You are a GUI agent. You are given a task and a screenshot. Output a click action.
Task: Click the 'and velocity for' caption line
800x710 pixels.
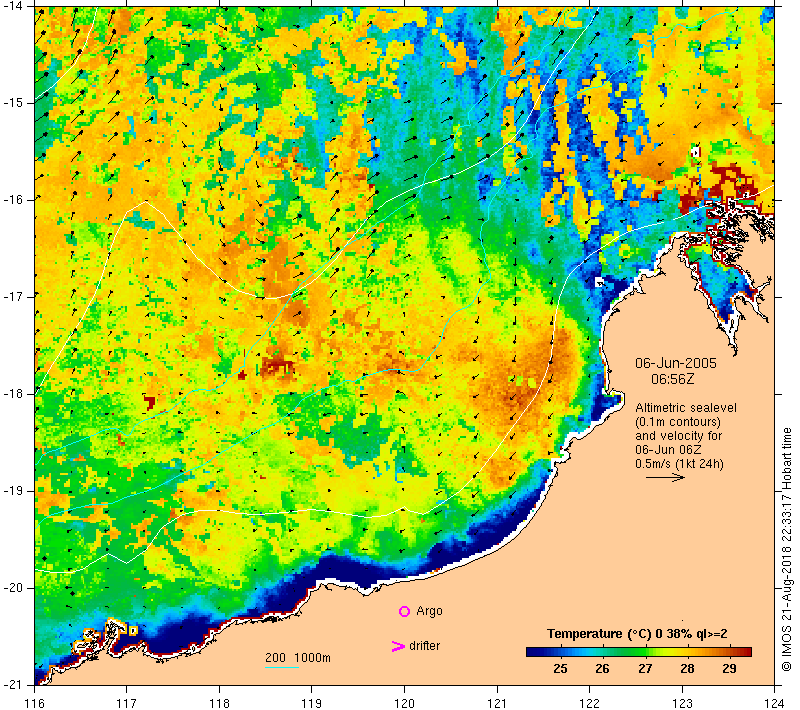pyautogui.click(x=679, y=436)
